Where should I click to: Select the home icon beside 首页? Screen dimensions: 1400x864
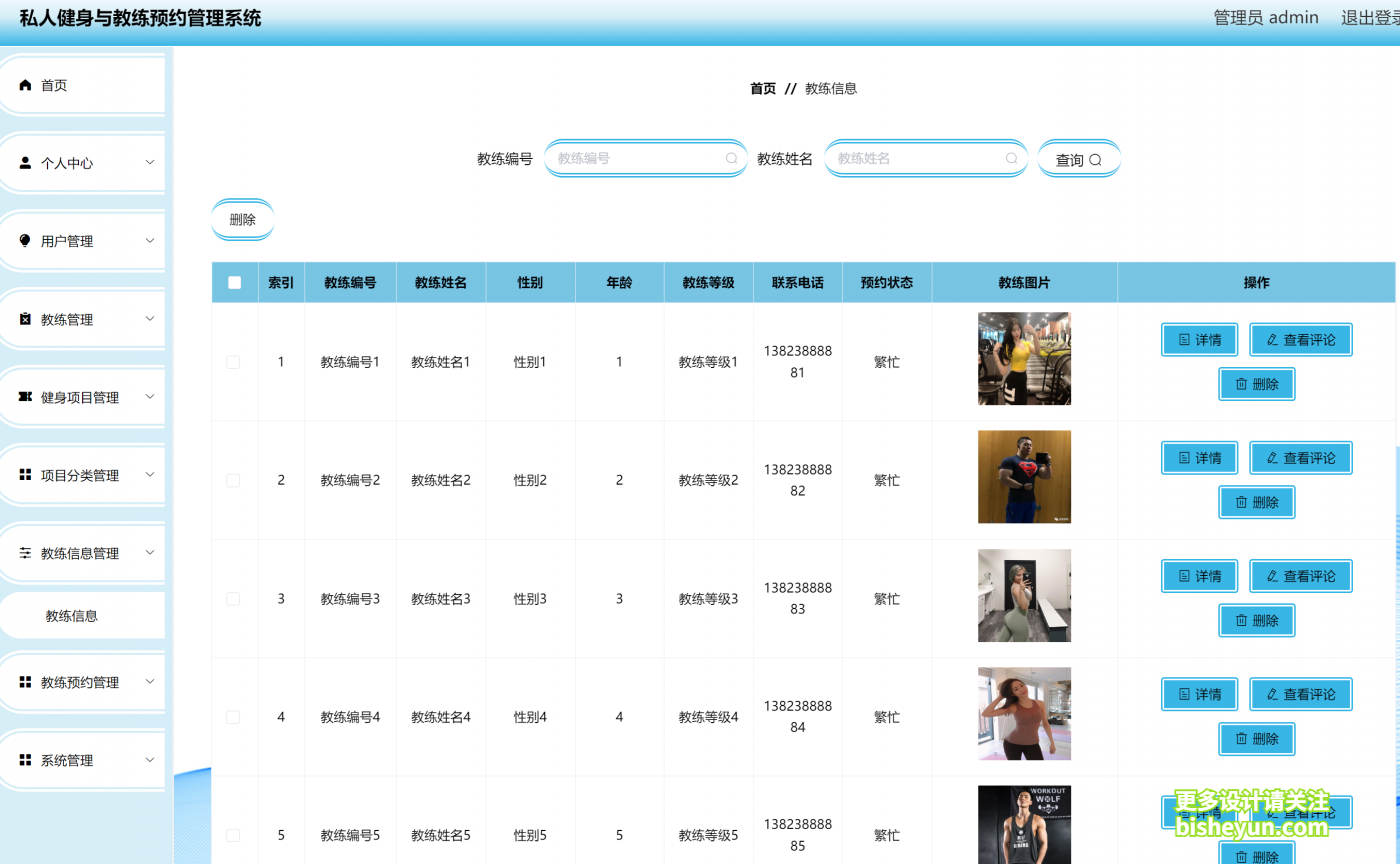(25, 84)
